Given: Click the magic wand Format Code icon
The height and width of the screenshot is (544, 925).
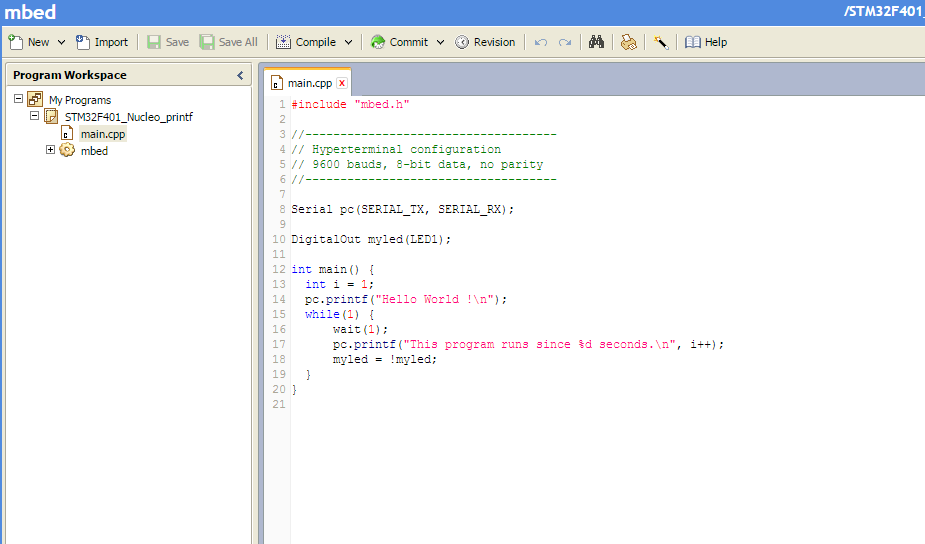Looking at the screenshot, I should pos(661,42).
